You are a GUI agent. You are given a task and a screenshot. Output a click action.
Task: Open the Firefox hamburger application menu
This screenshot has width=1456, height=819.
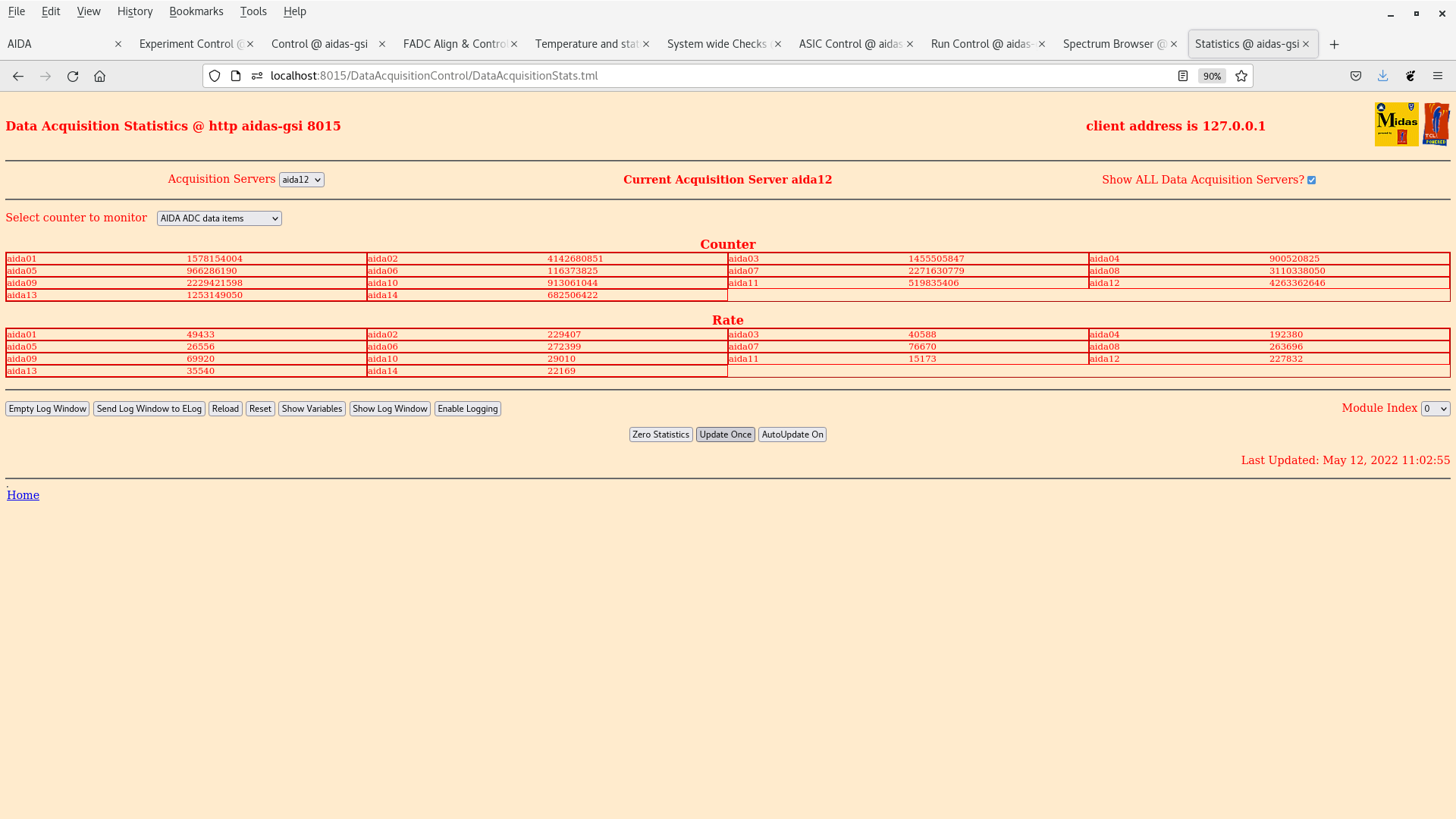(1437, 76)
